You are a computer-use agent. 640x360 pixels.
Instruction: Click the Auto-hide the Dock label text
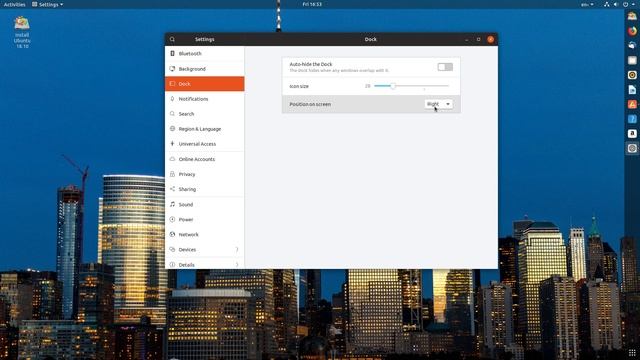[x=311, y=64]
